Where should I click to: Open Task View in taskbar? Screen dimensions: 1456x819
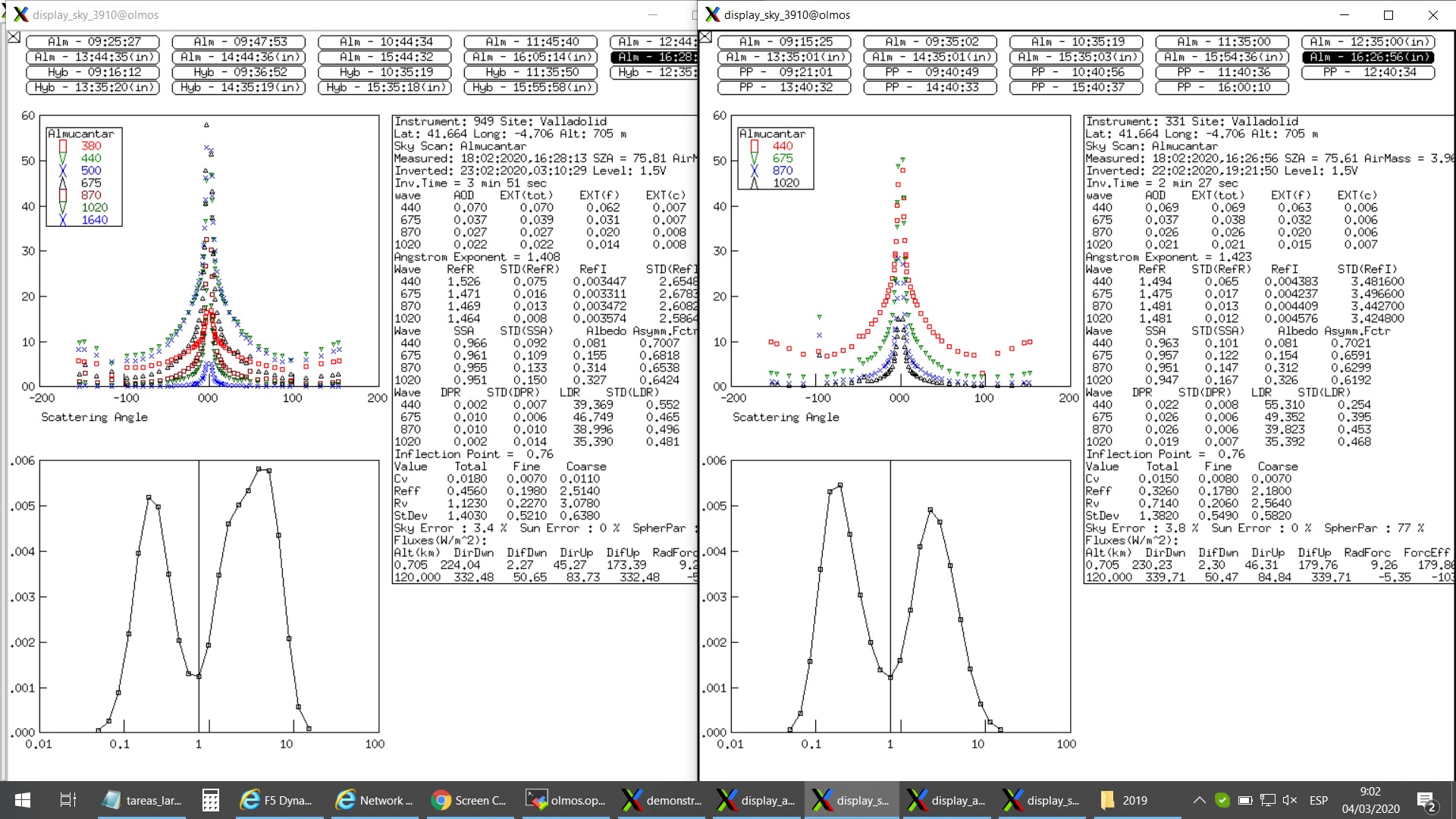[67, 800]
